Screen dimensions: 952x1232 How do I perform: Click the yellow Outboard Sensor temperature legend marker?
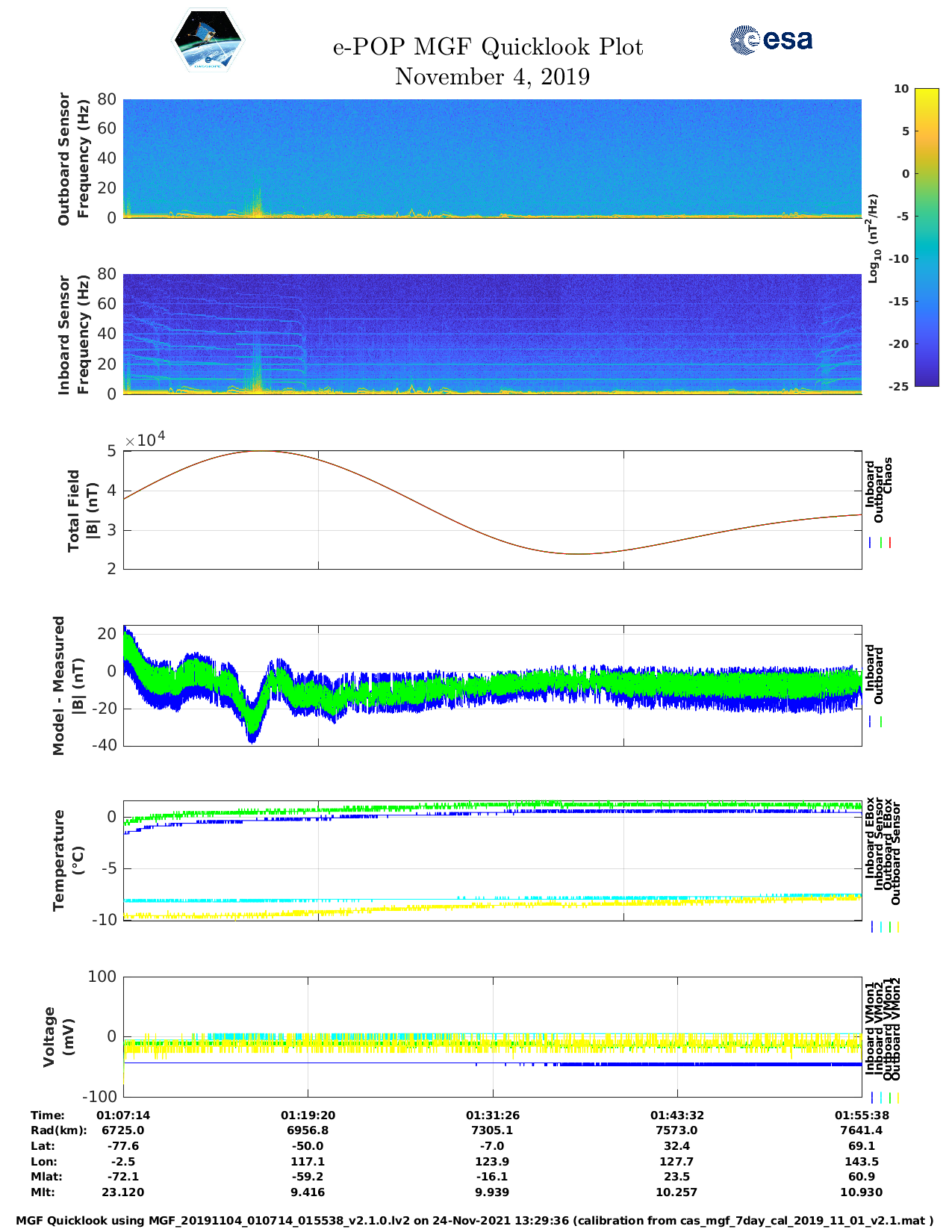pos(897,927)
